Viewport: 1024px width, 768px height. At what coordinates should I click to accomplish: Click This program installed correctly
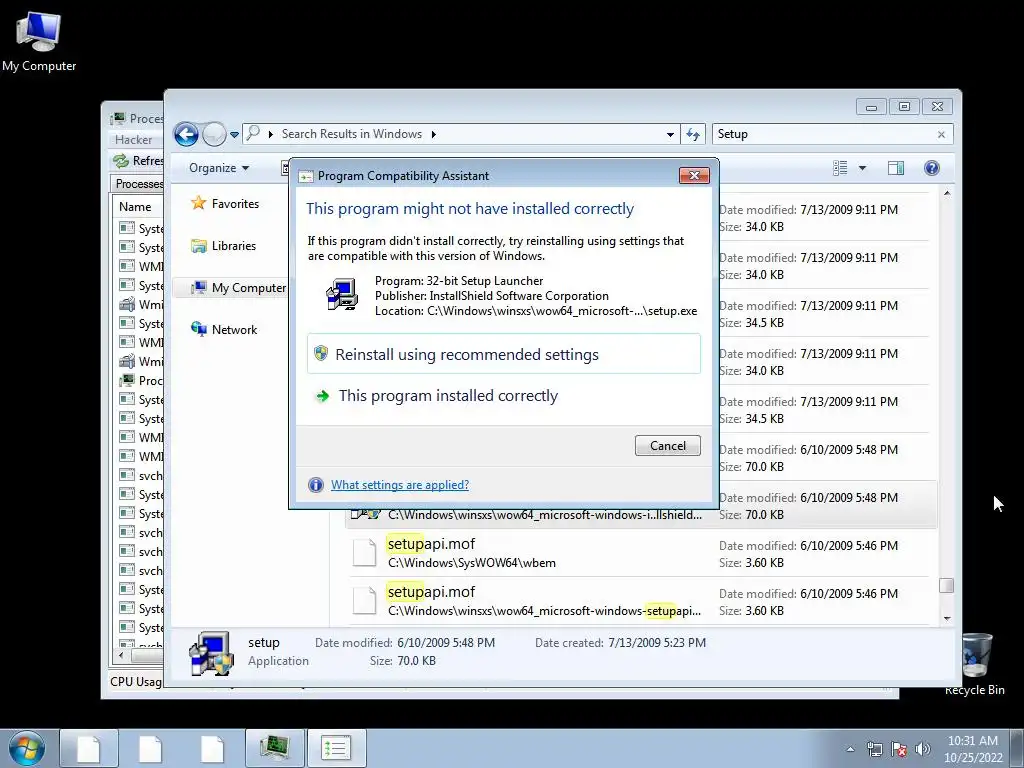(504, 396)
